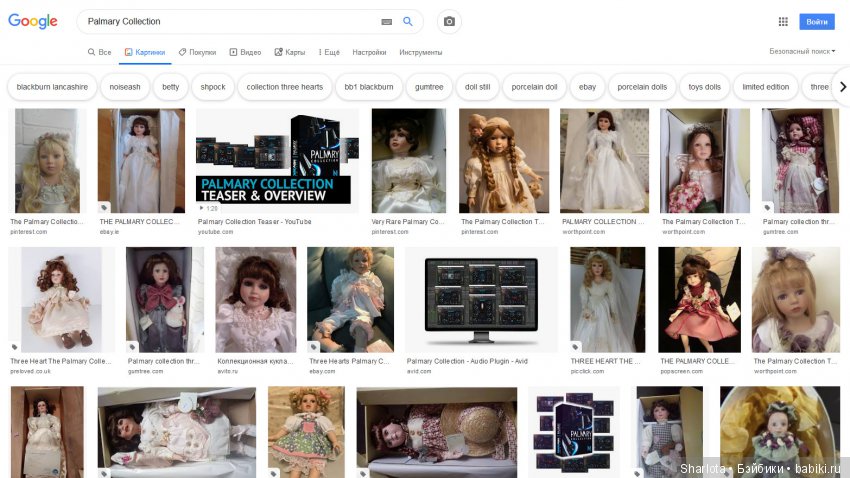Click the Войти sign-in button
Viewport: 850px width, 478px height.
[x=816, y=21]
